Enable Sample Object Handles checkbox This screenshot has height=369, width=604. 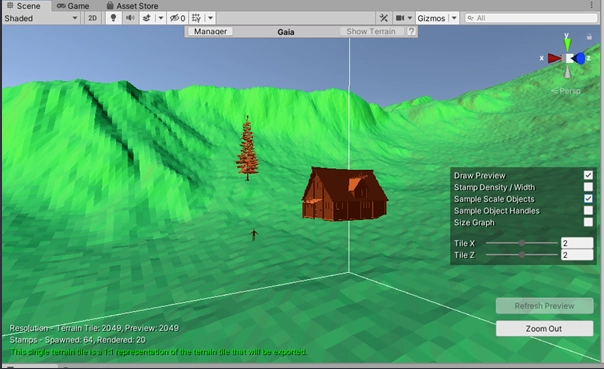tap(588, 210)
